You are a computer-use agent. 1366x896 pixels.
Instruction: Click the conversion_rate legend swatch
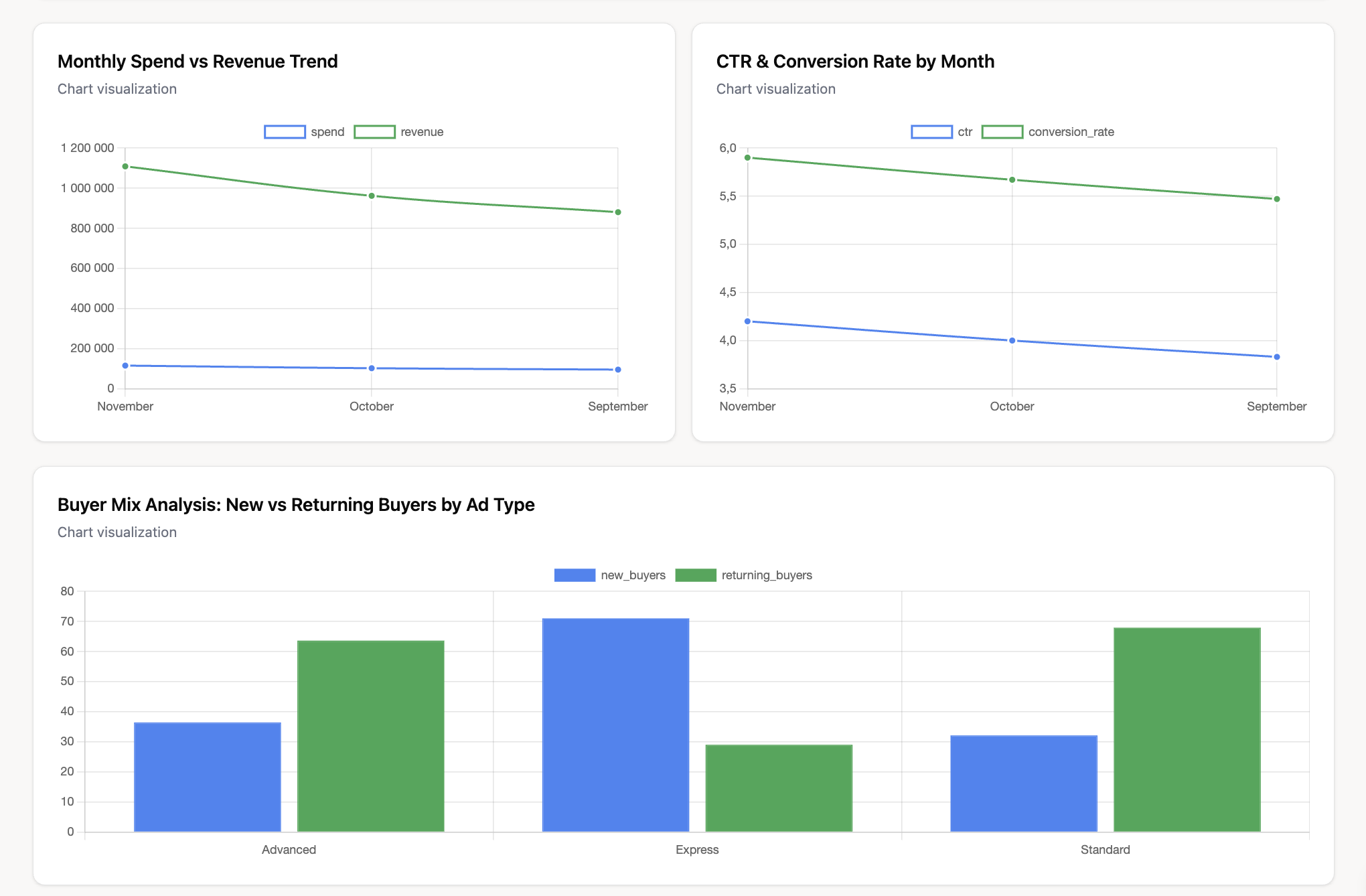(x=1002, y=131)
